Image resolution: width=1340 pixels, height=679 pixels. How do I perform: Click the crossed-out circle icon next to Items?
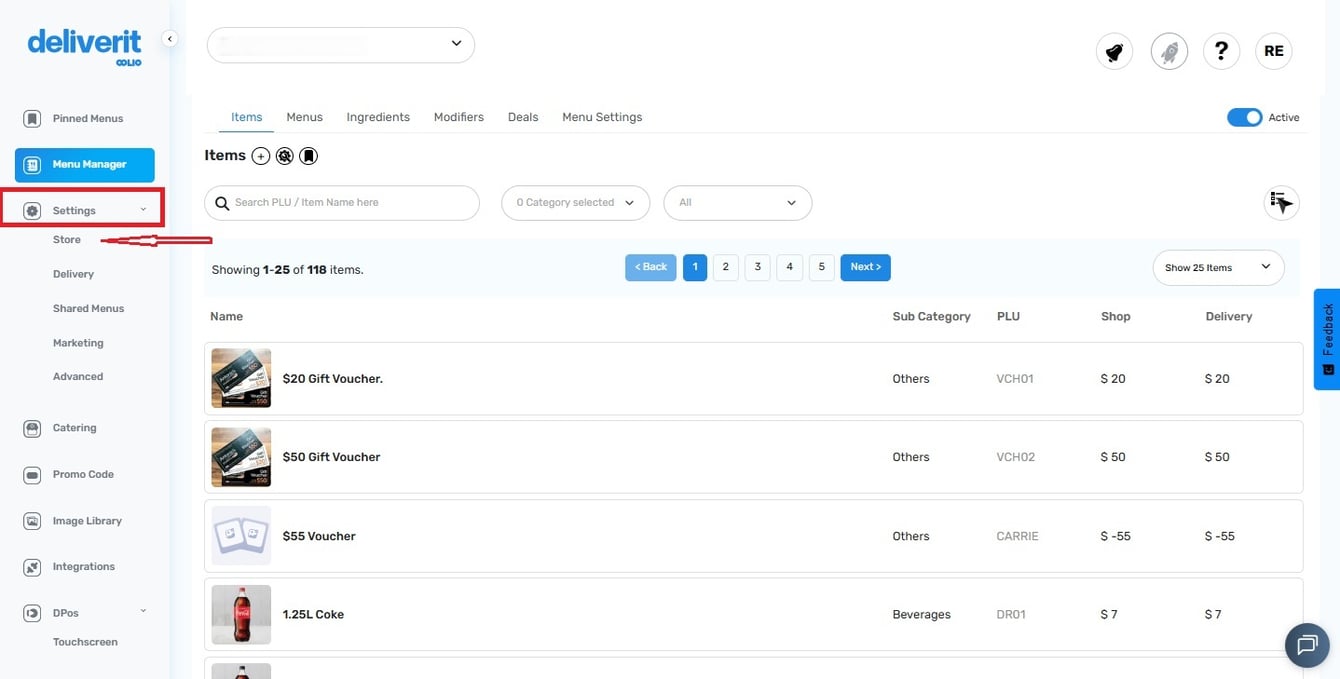coord(285,156)
